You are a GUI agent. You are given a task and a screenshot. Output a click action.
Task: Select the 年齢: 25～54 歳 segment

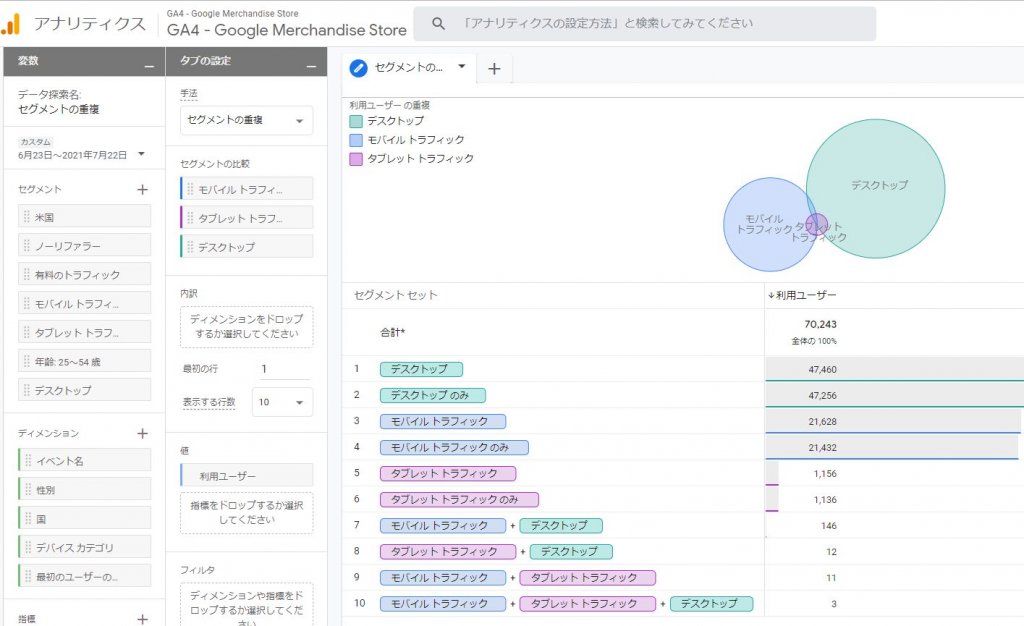[84, 361]
